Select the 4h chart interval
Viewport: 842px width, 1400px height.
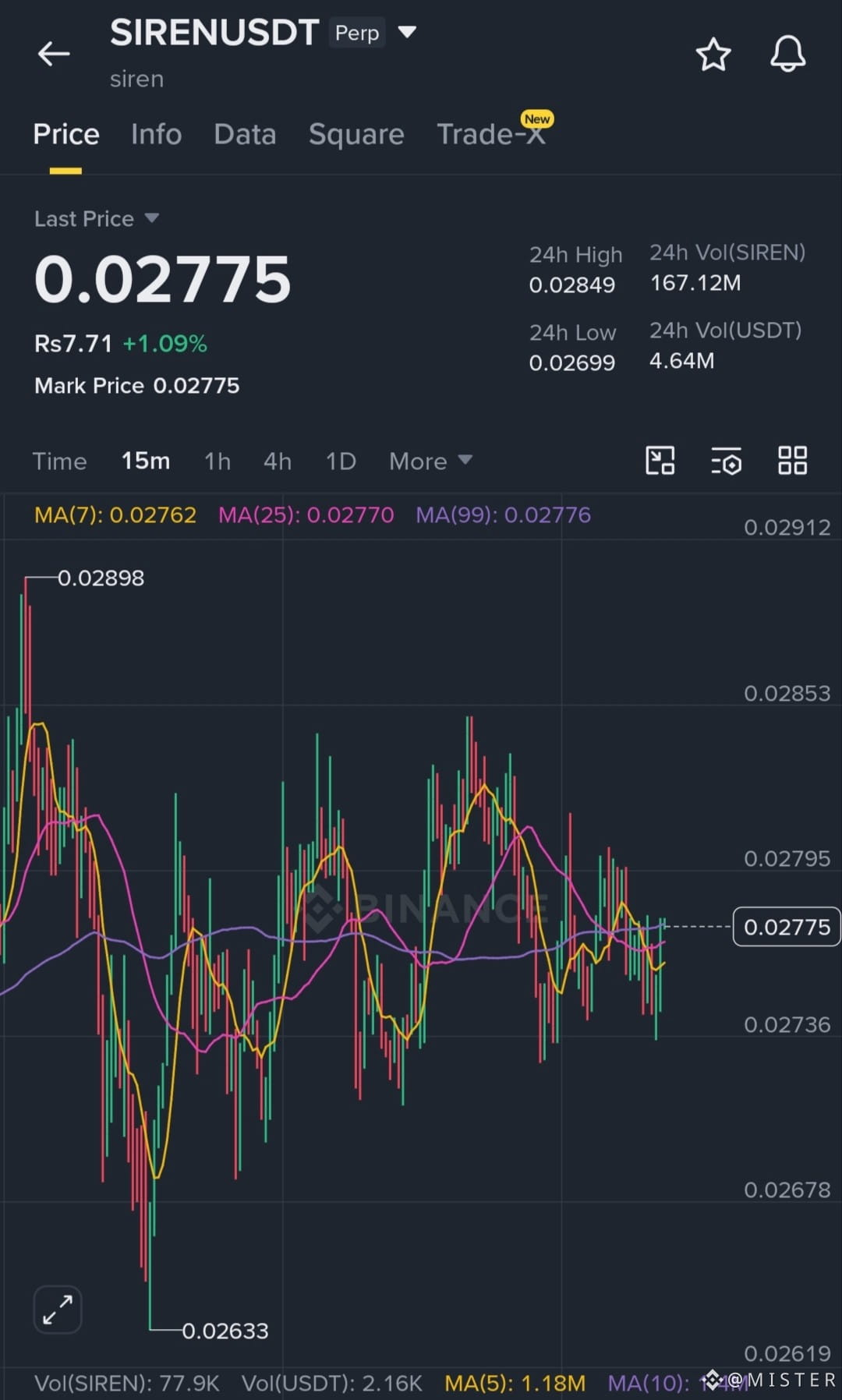click(278, 461)
